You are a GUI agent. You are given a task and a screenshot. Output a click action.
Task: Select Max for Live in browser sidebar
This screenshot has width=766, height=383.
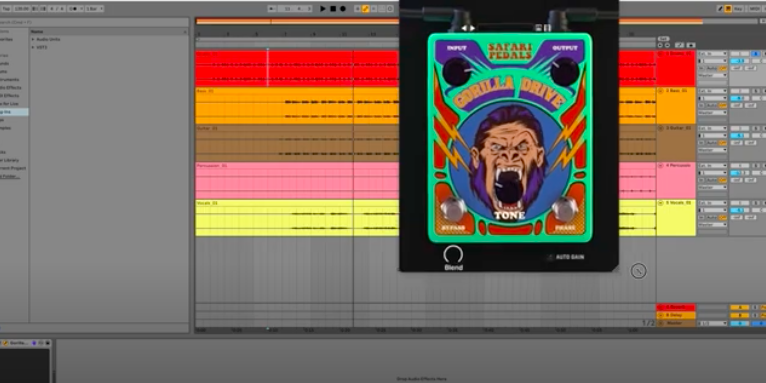point(10,104)
